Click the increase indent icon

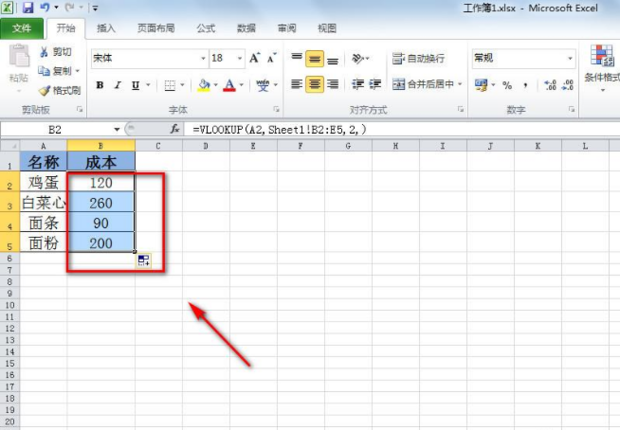(x=375, y=84)
